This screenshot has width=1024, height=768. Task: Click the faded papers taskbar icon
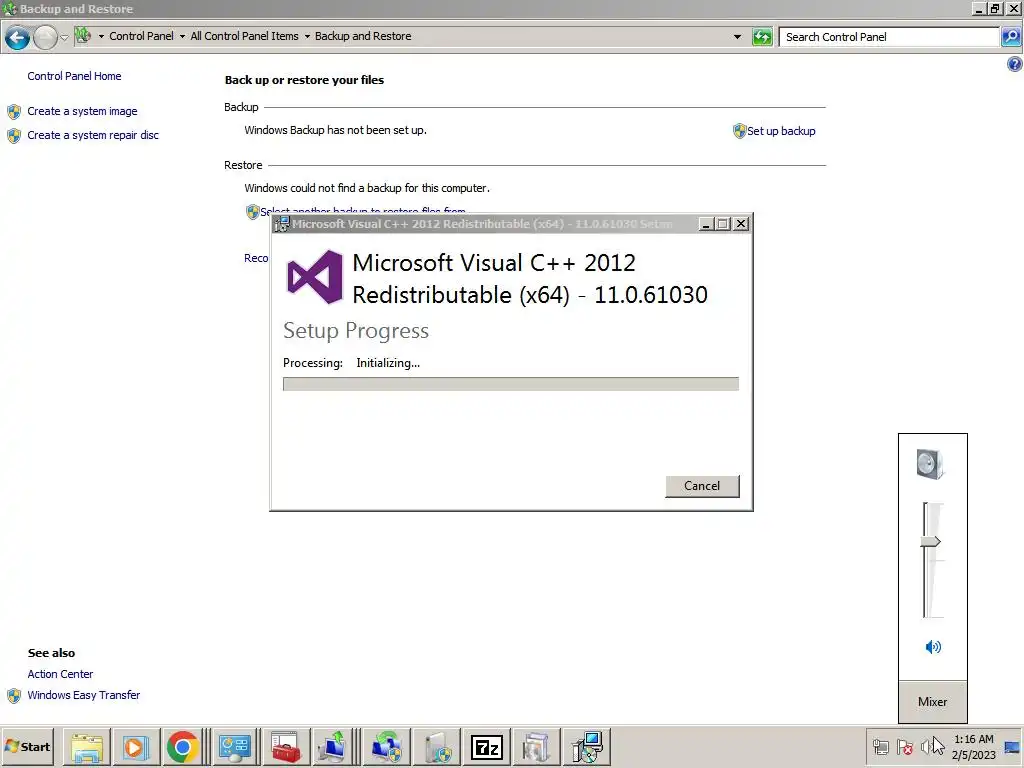(x=537, y=747)
